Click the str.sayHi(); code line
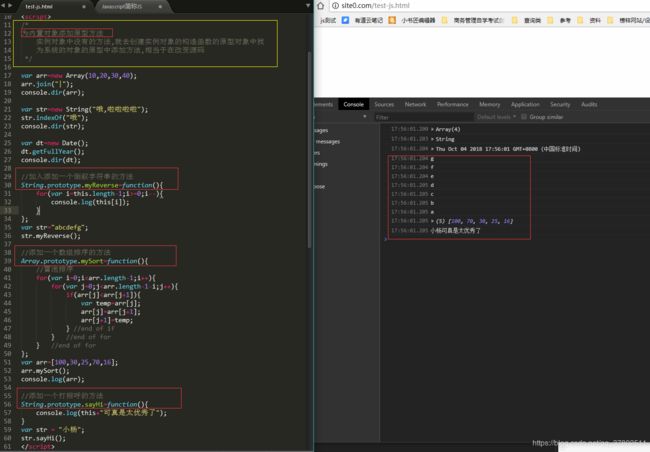 click(43, 438)
